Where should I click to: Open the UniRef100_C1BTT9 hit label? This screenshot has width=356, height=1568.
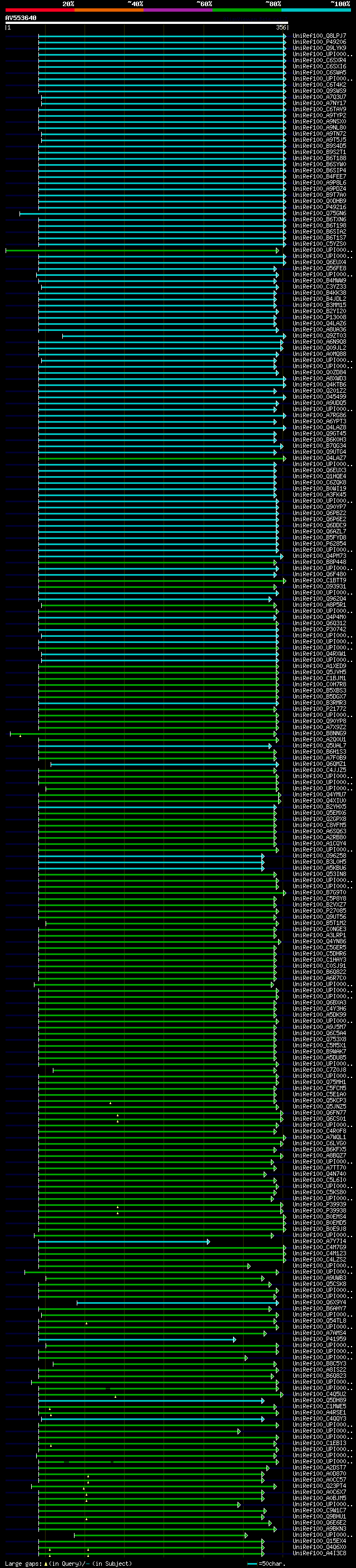[319, 581]
